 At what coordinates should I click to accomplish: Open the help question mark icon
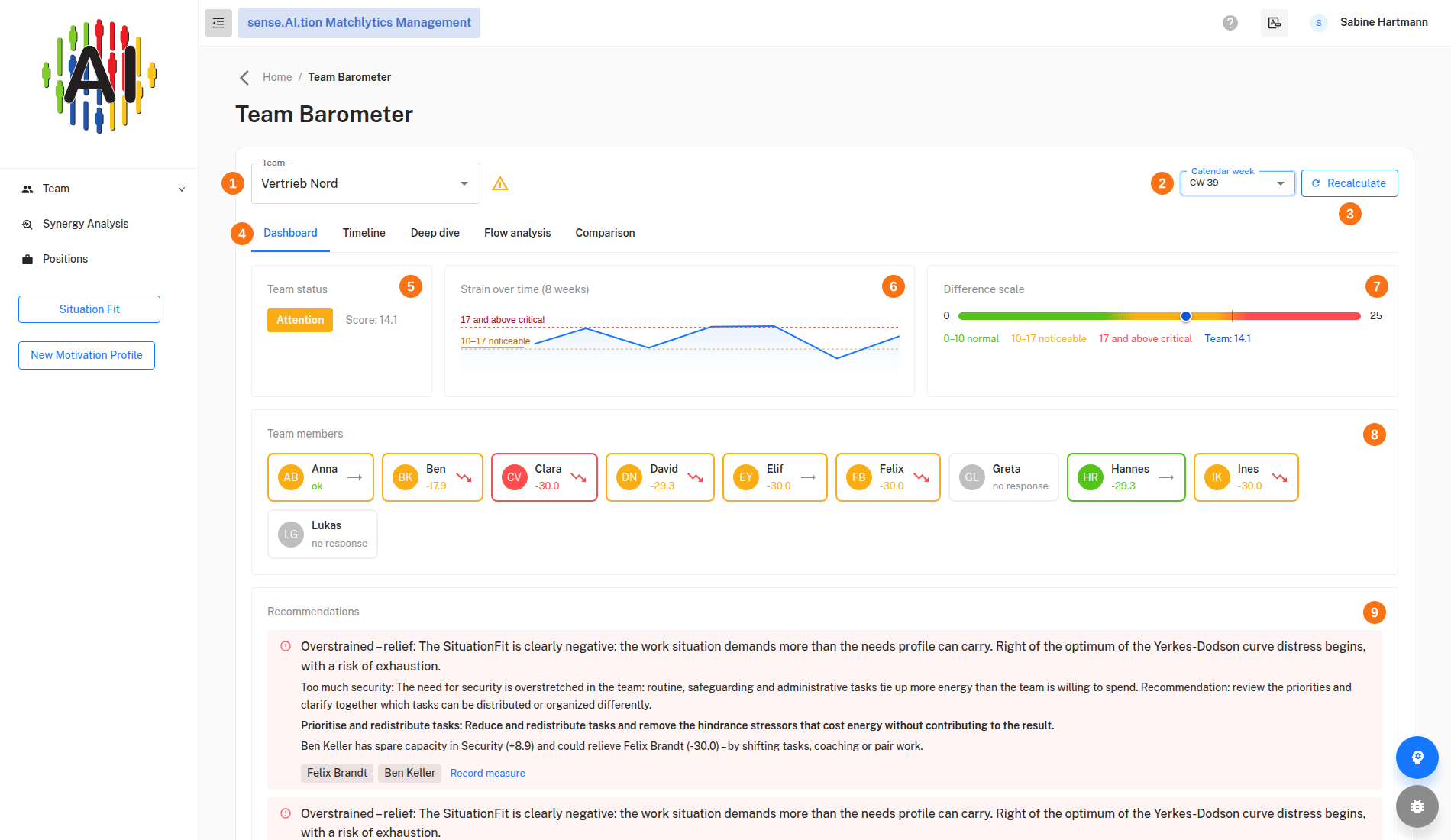[1230, 23]
